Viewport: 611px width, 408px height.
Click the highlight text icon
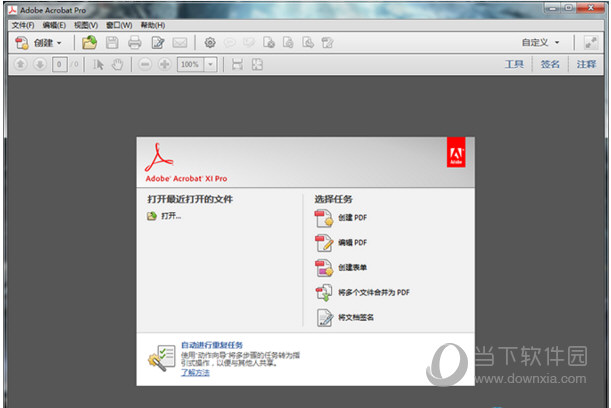pos(249,42)
